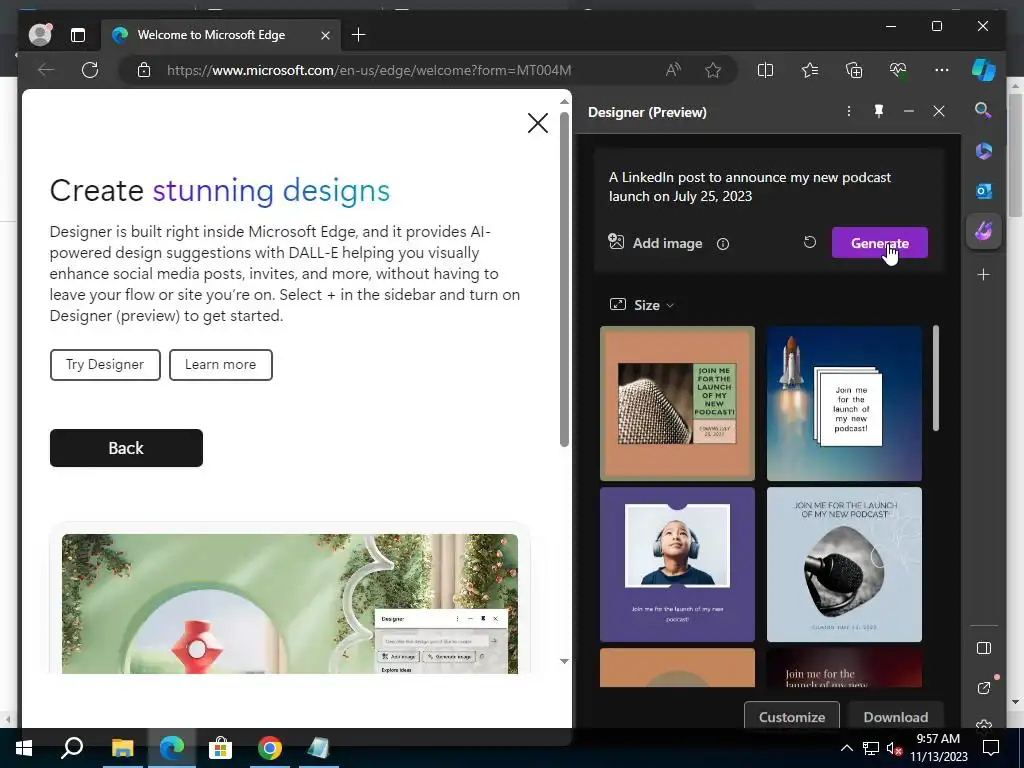This screenshot has width=1024, height=768.
Task: Minimize the Designer side panel
Action: pyautogui.click(x=908, y=112)
